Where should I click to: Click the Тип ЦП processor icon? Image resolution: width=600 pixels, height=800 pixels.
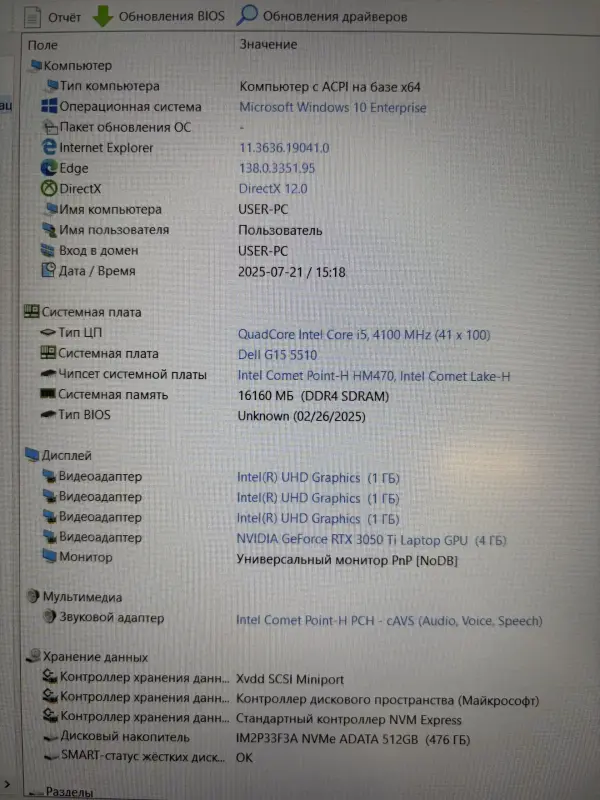[48, 332]
